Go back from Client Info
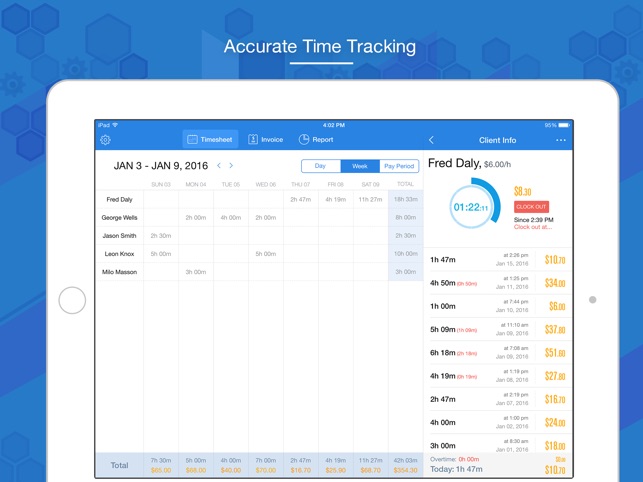Viewport: 643px width, 482px height. click(x=431, y=140)
